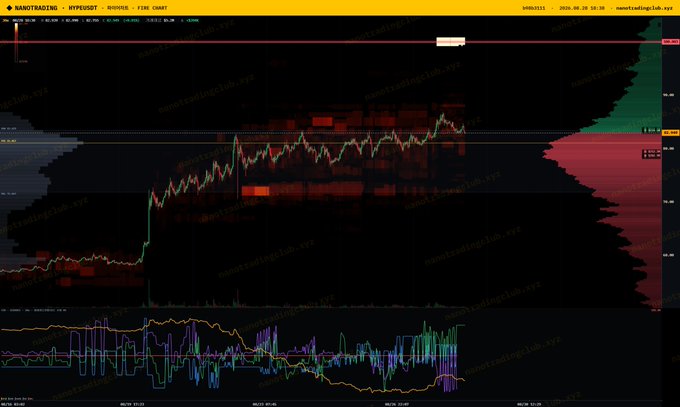The image size is (680, 407).
Task: Click the 08/30 time axis label
Action: 529,404
